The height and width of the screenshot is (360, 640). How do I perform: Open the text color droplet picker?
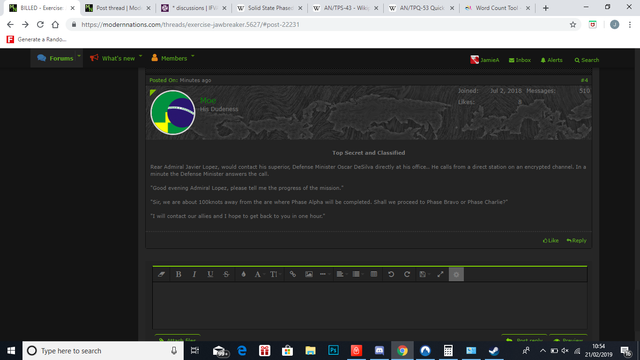(243, 274)
